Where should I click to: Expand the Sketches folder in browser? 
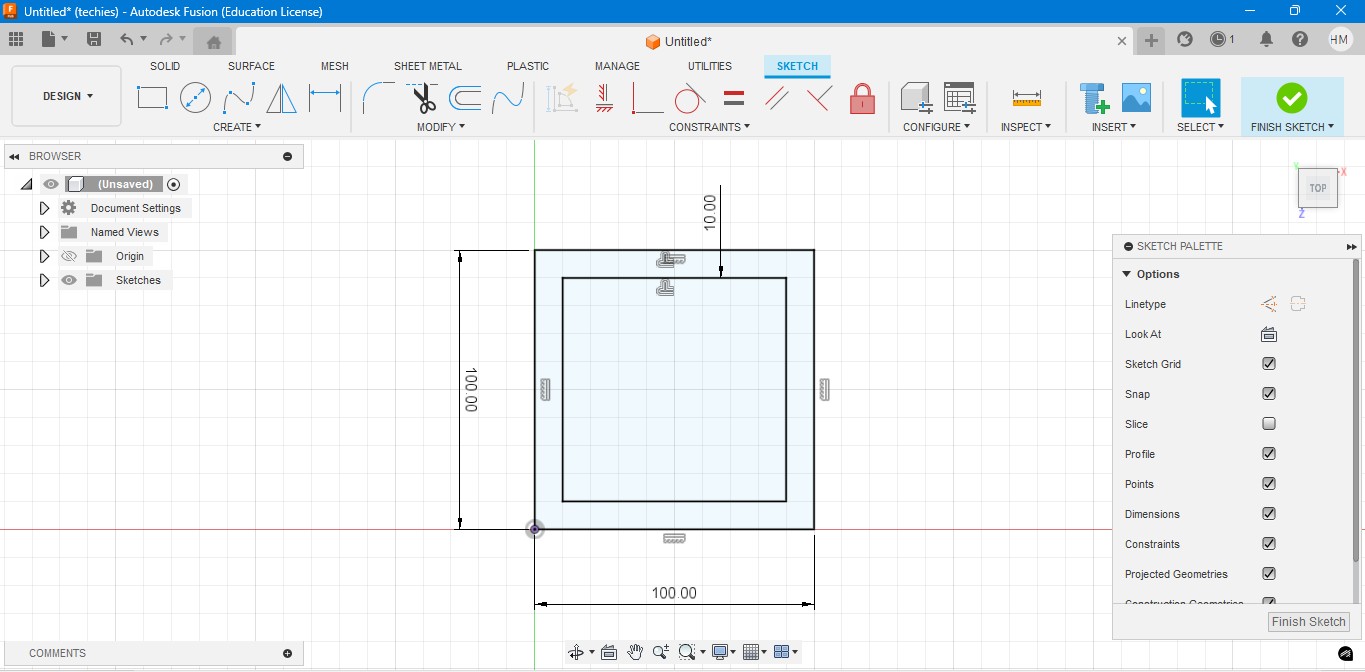[x=44, y=280]
